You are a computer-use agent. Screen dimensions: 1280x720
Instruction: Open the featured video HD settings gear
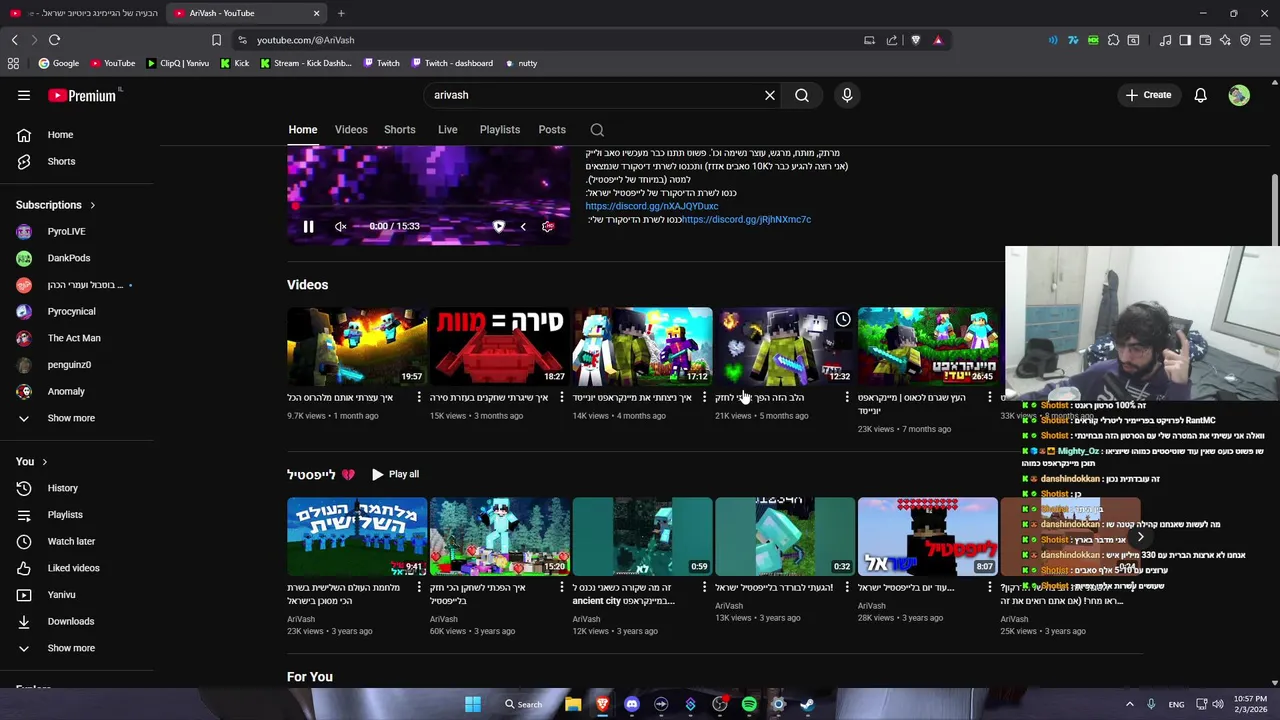pos(548,226)
